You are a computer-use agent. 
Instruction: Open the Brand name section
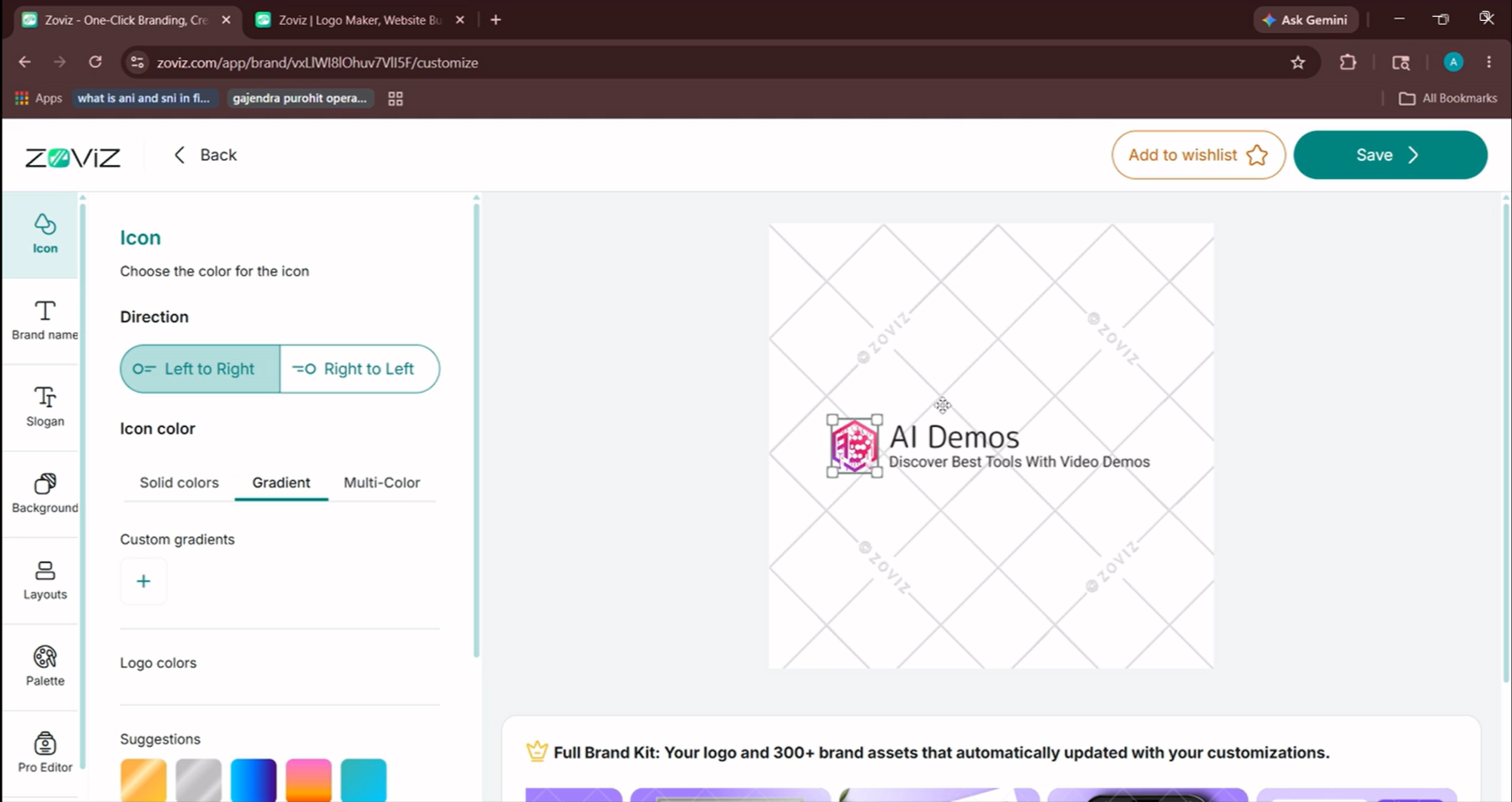coord(45,321)
